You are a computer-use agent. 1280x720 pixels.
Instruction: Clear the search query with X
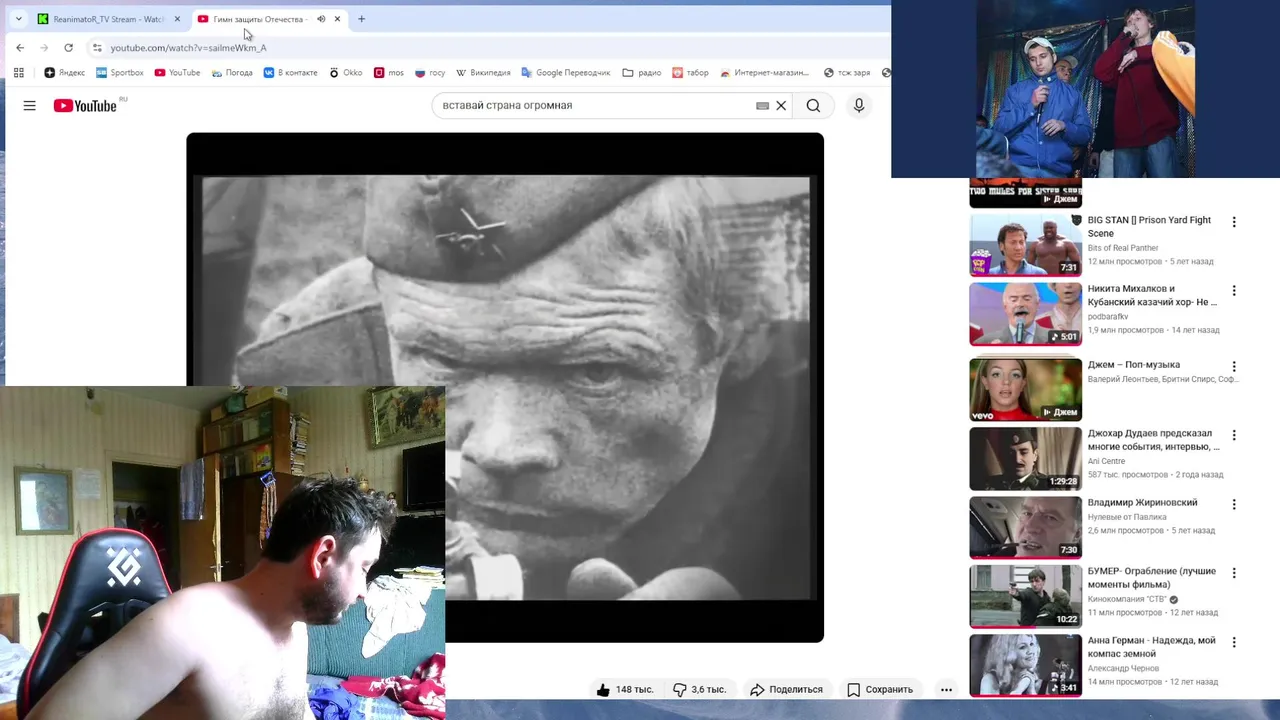pos(781,105)
